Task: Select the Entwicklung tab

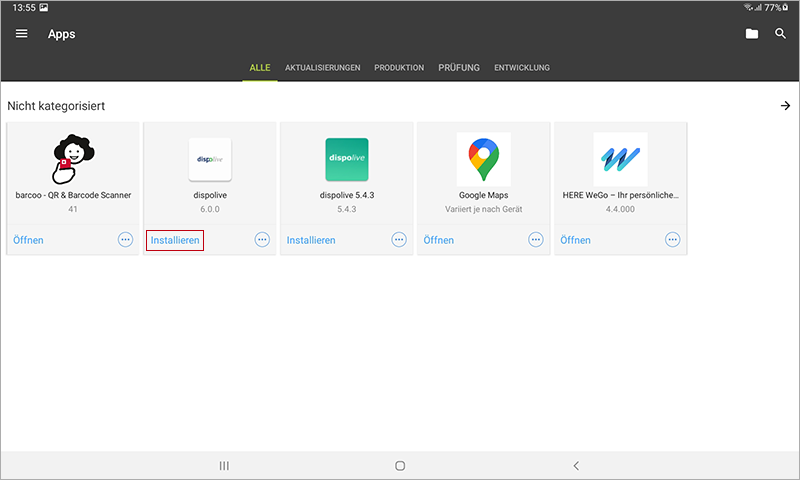Action: [x=522, y=68]
